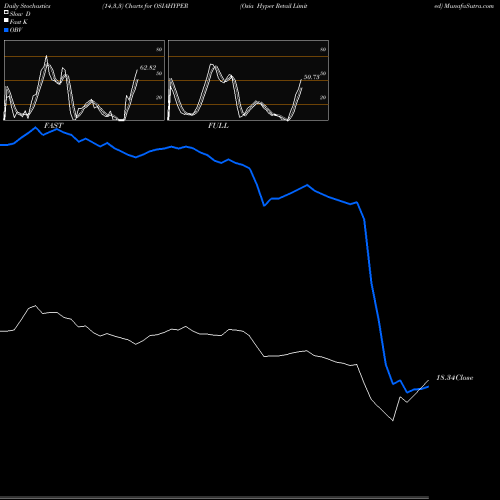Click the FULL chart label

pyautogui.click(x=218, y=125)
